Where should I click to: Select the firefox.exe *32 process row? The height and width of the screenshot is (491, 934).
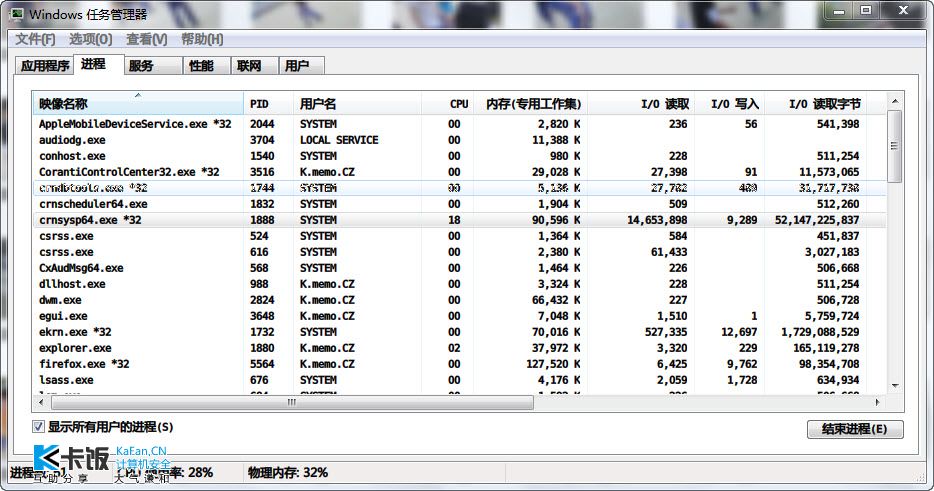(459, 364)
